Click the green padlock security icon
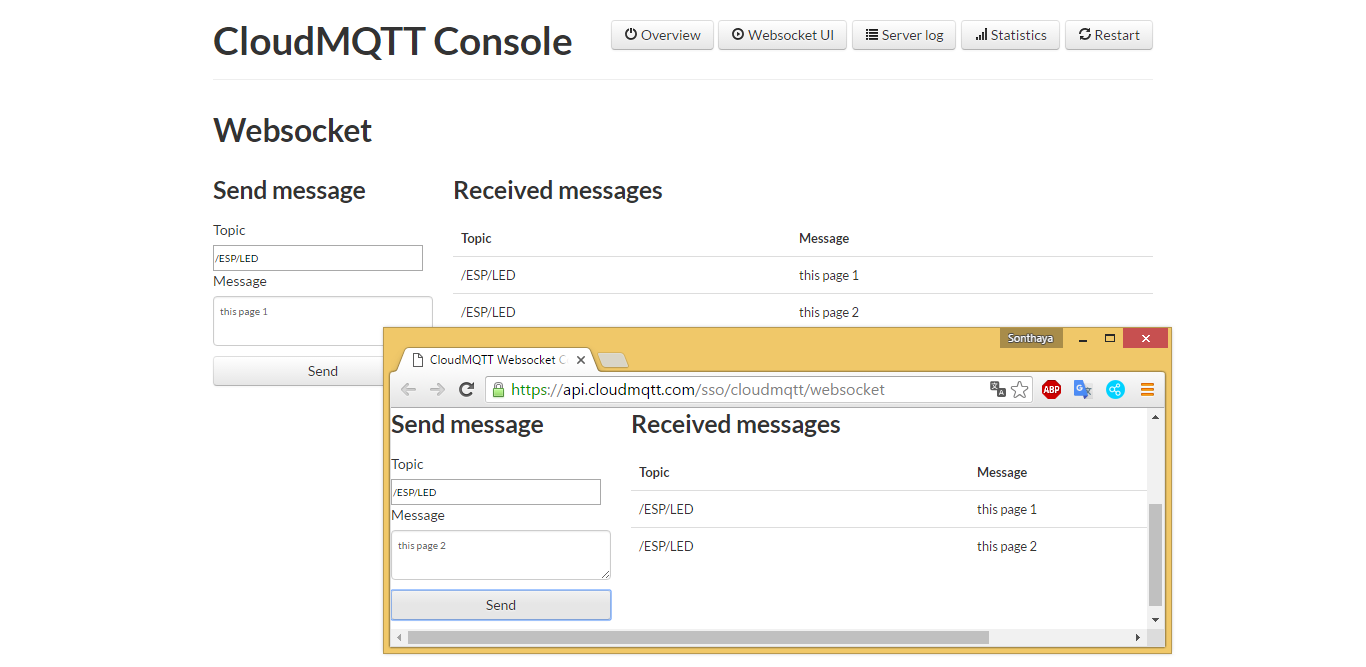Screen dimensions: 1366x667 (498, 390)
